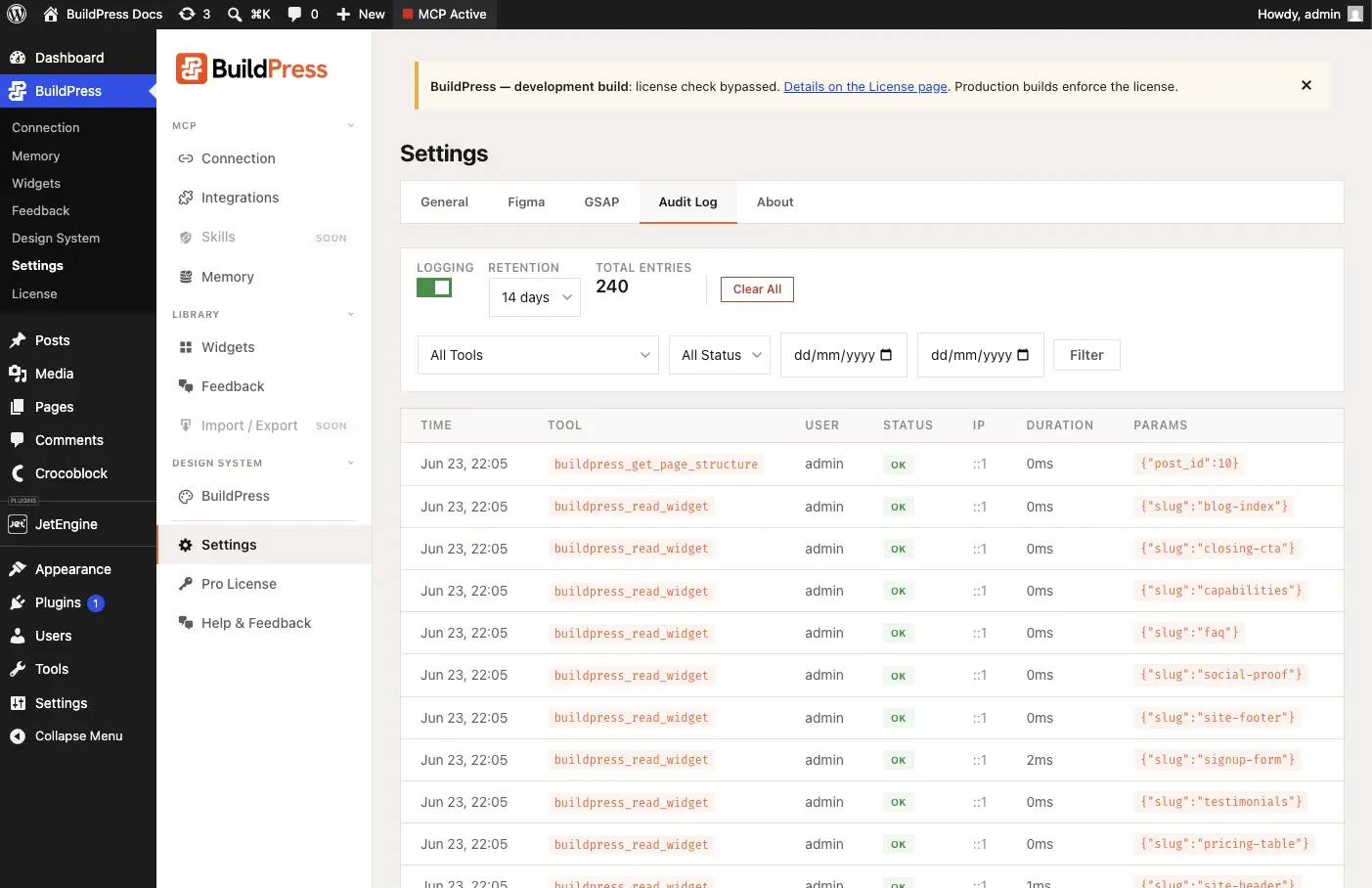Click the {"post_id":10} params value

[x=1189, y=464]
